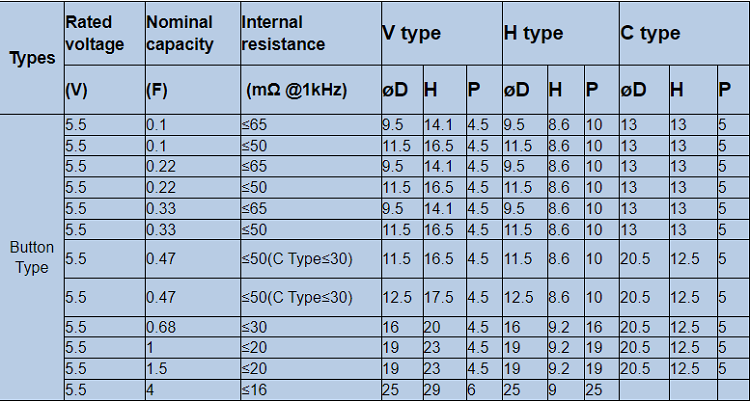Click the H type header cell

(x=561, y=34)
